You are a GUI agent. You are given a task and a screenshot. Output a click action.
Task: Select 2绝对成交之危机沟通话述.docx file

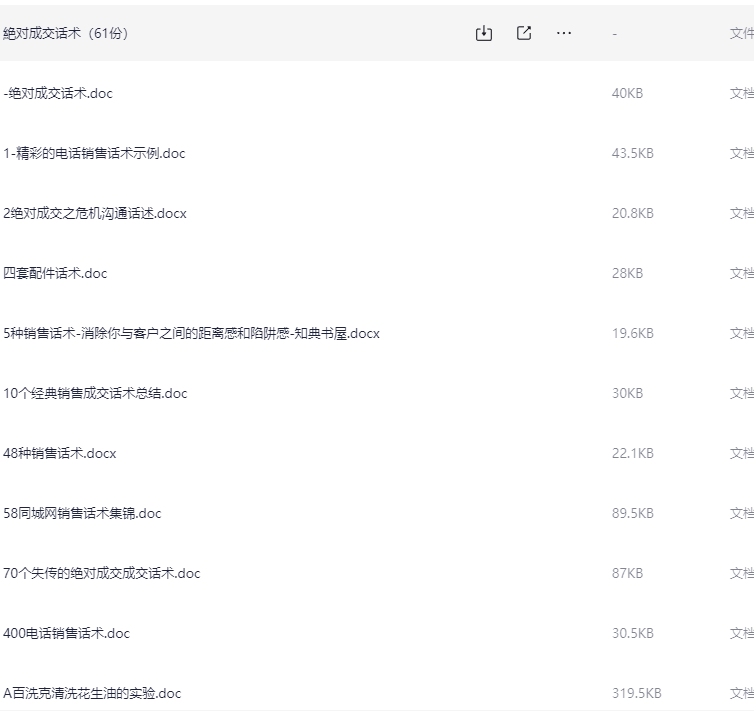pos(95,213)
